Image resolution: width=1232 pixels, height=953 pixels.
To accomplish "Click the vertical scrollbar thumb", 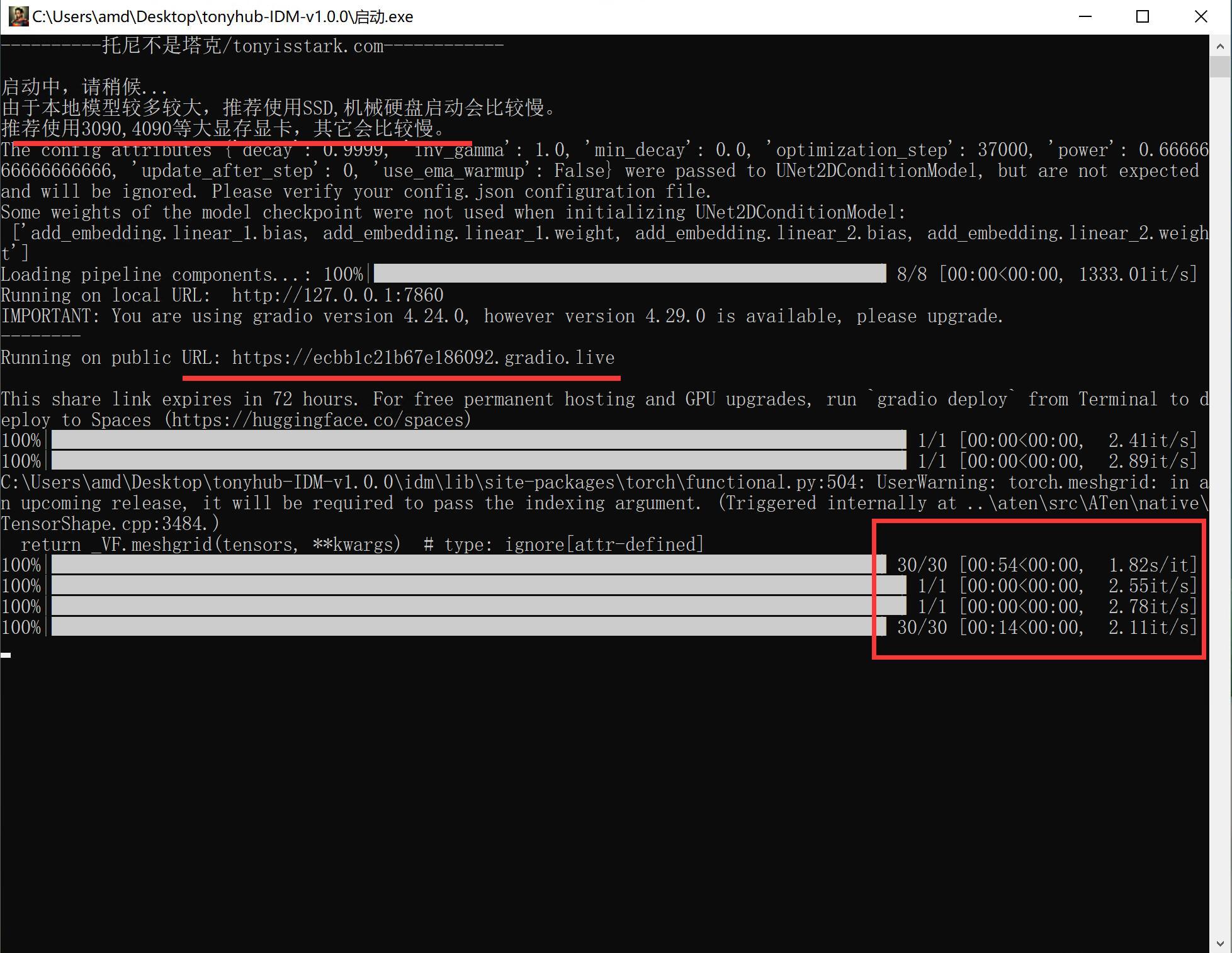I will coord(1220,67).
